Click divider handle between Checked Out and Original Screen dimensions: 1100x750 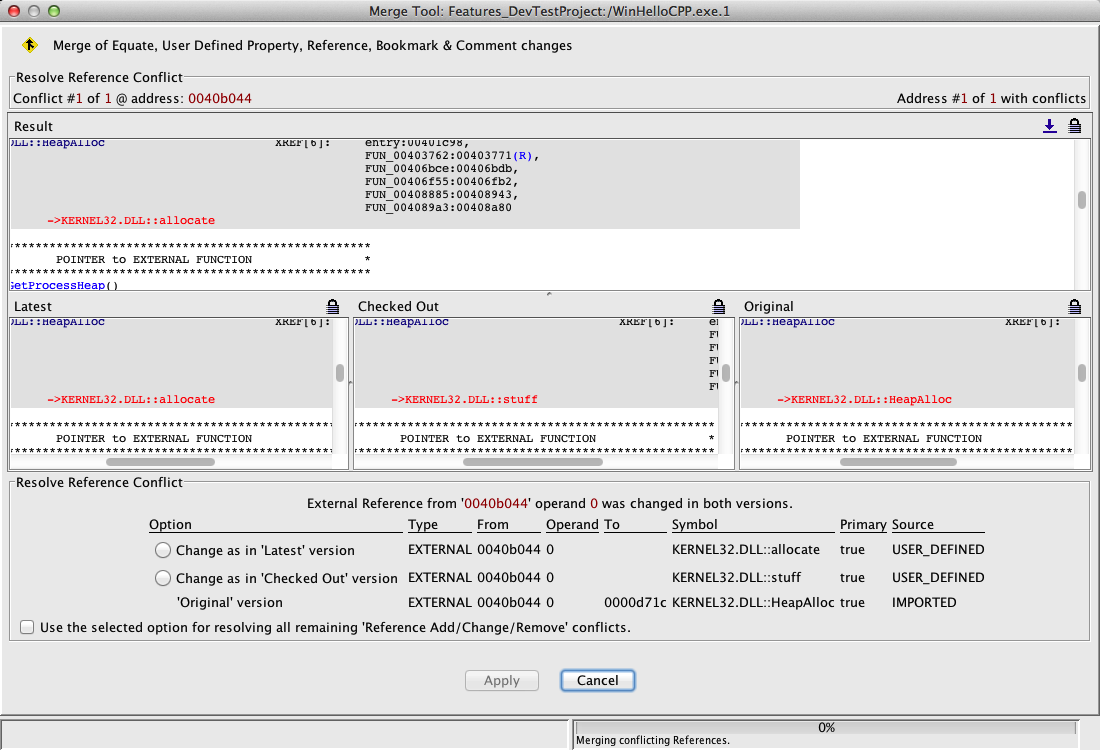point(736,383)
